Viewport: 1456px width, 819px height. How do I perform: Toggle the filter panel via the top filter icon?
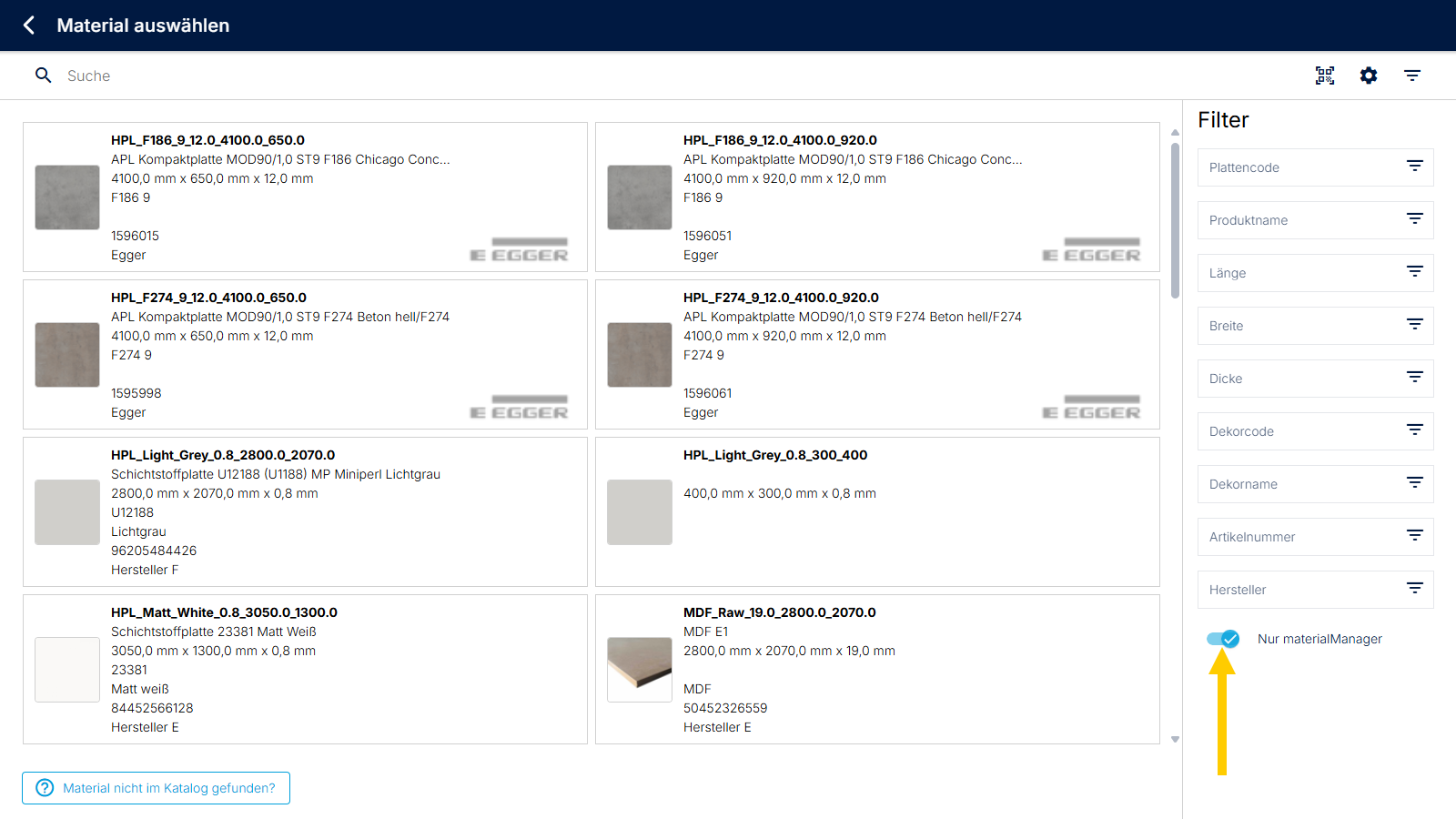[1412, 76]
